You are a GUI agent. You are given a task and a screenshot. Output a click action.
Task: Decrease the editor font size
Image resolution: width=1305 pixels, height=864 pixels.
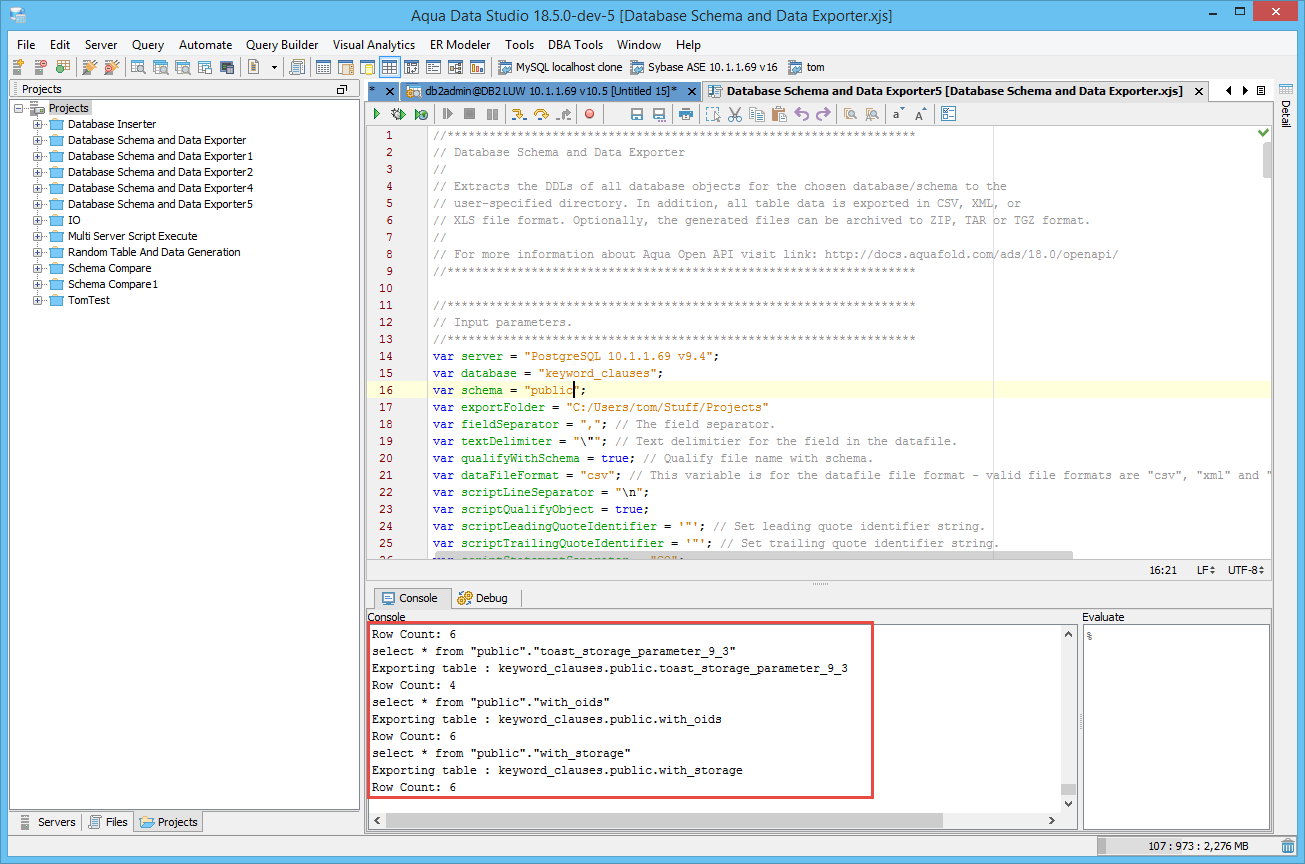pyautogui.click(x=898, y=115)
